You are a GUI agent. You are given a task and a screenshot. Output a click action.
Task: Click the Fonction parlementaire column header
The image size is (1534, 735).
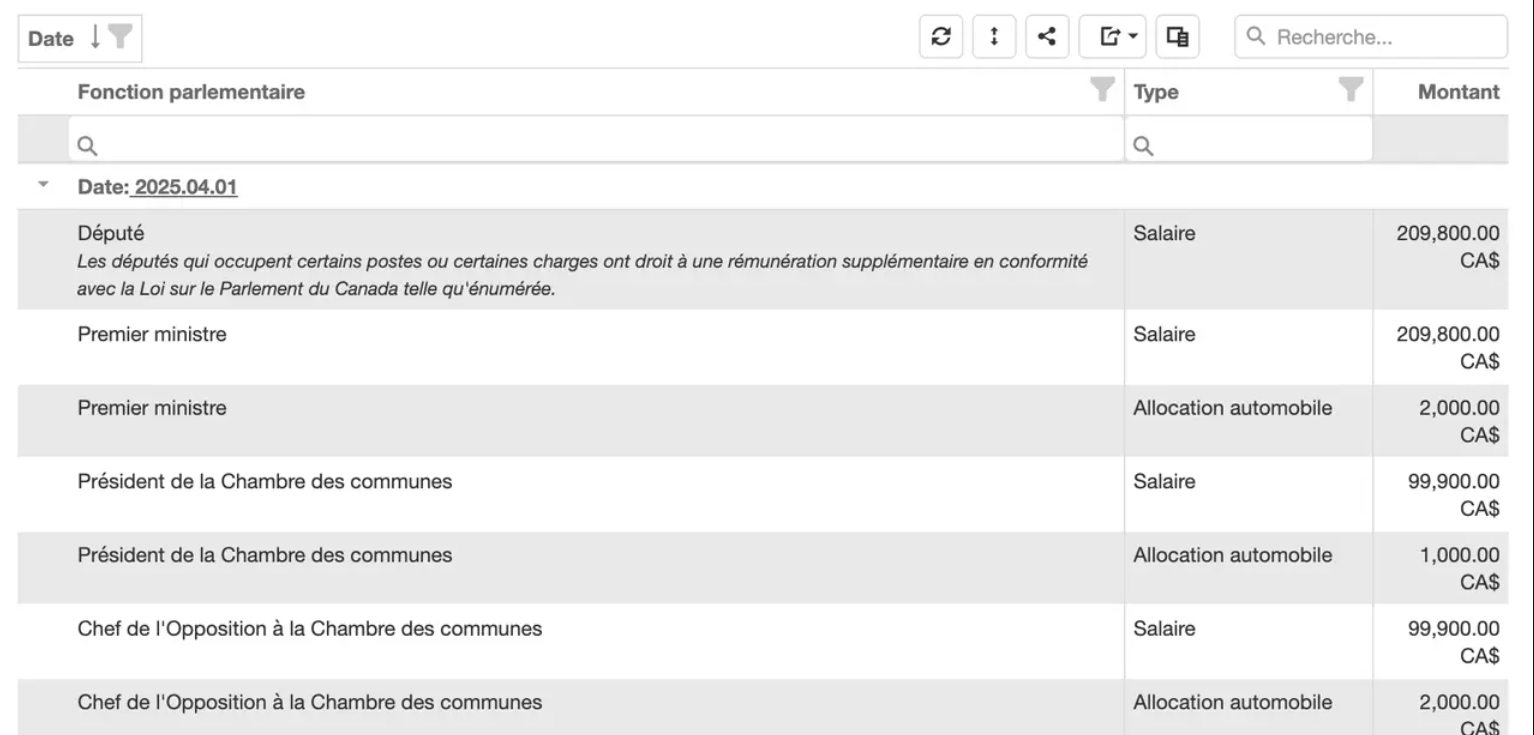[x=191, y=92]
